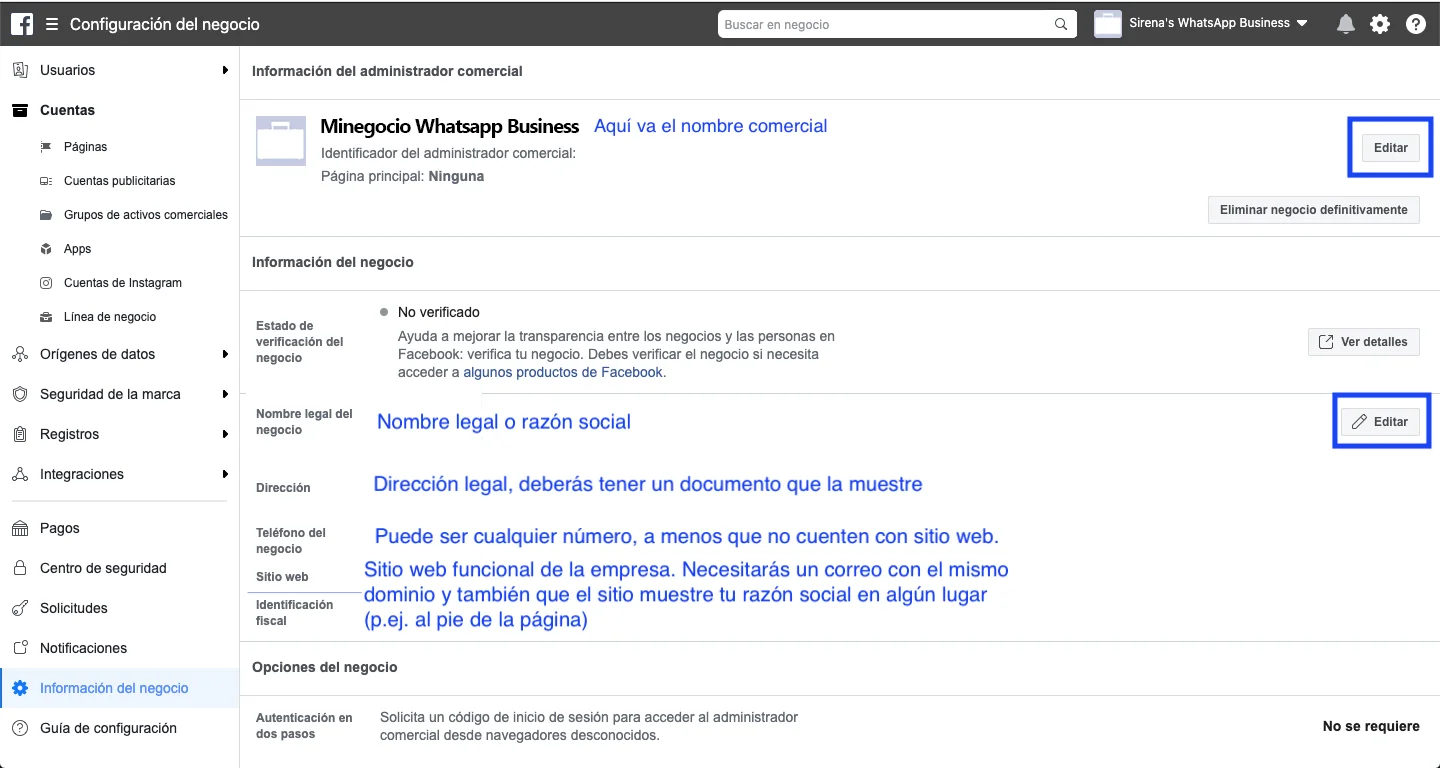
Task: Focus the Buscar en negocio search field
Action: [897, 24]
